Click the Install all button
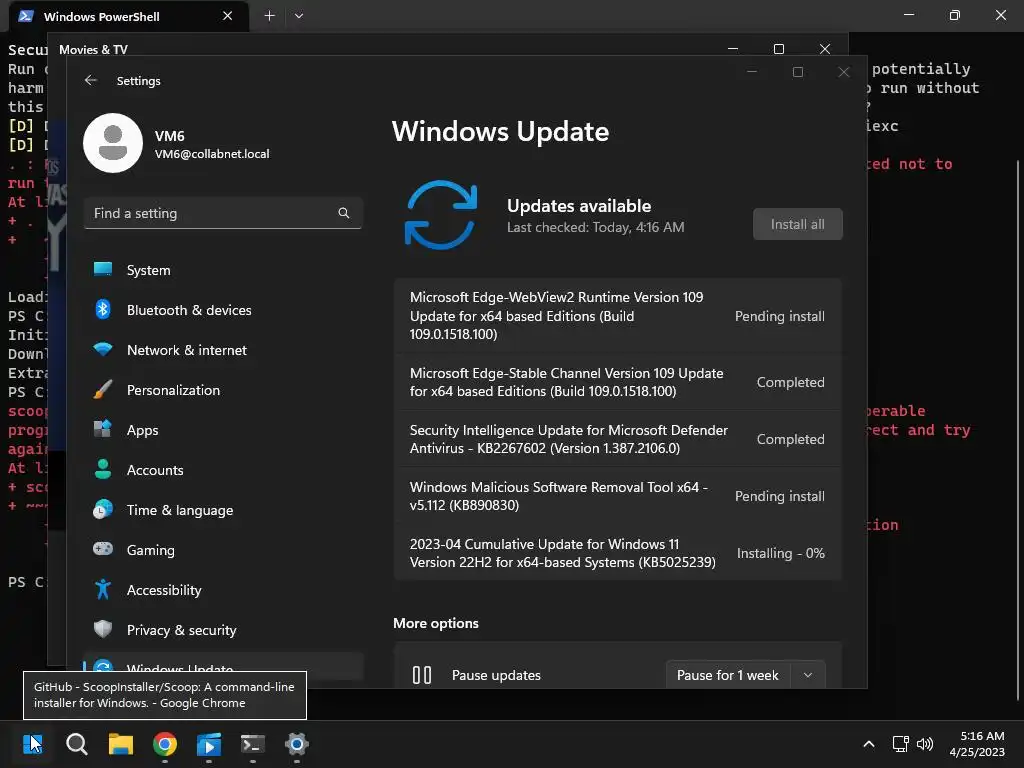Screen dimensions: 1024x768 (797, 224)
